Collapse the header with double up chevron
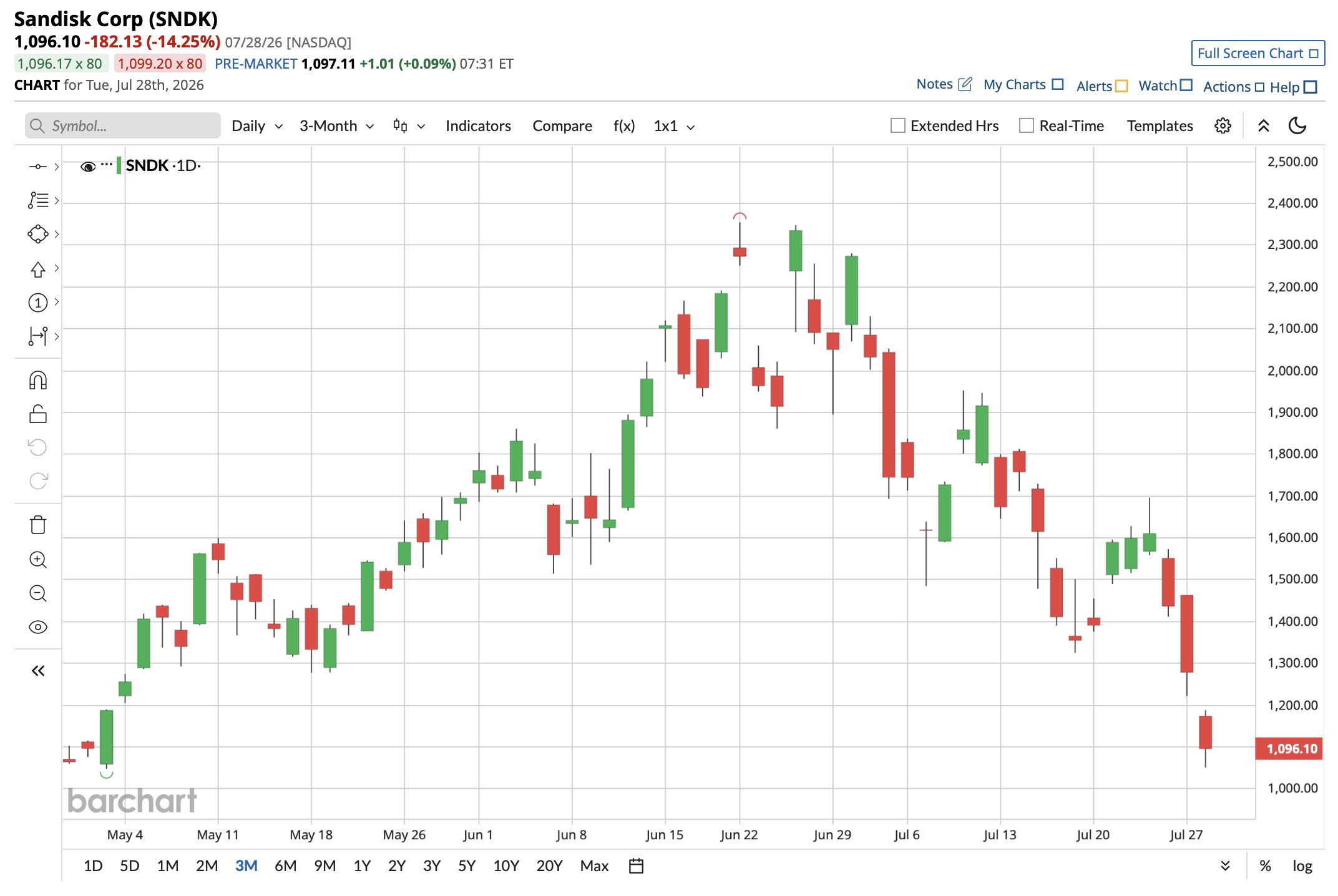This screenshot has width=1338, height=896. tap(1264, 126)
